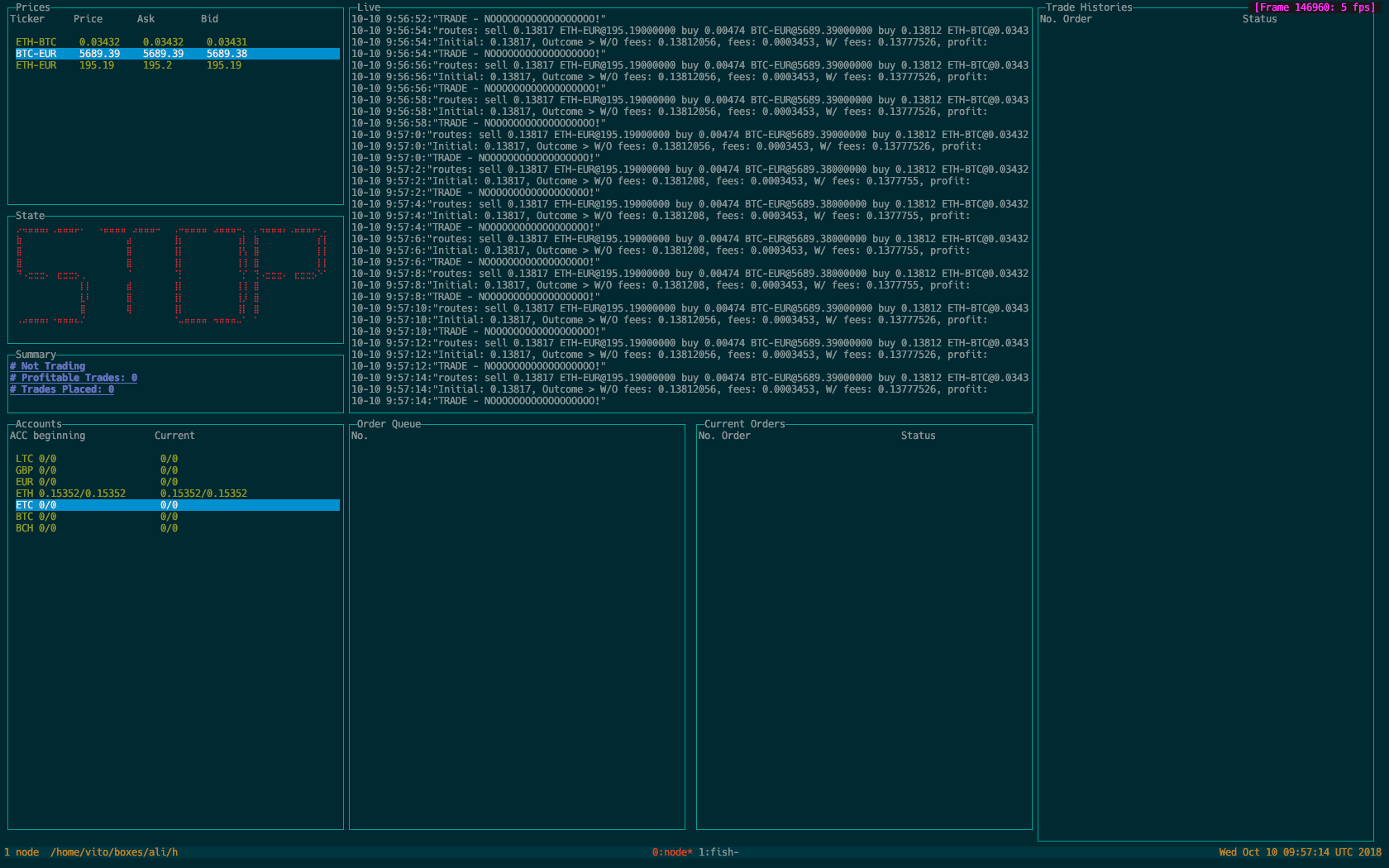The image size is (1389, 868).
Task: Click the Trade Histories panel title
Action: (x=1089, y=7)
